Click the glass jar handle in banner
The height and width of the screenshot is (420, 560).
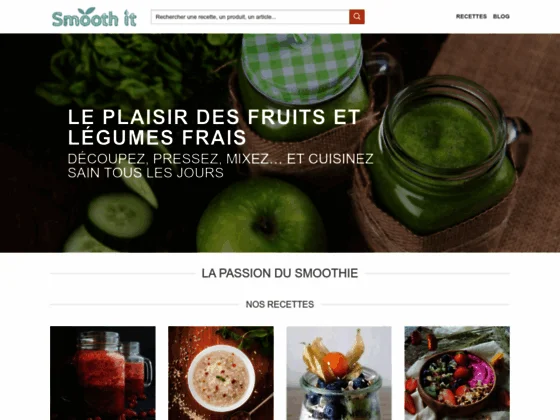[x=520, y=141]
